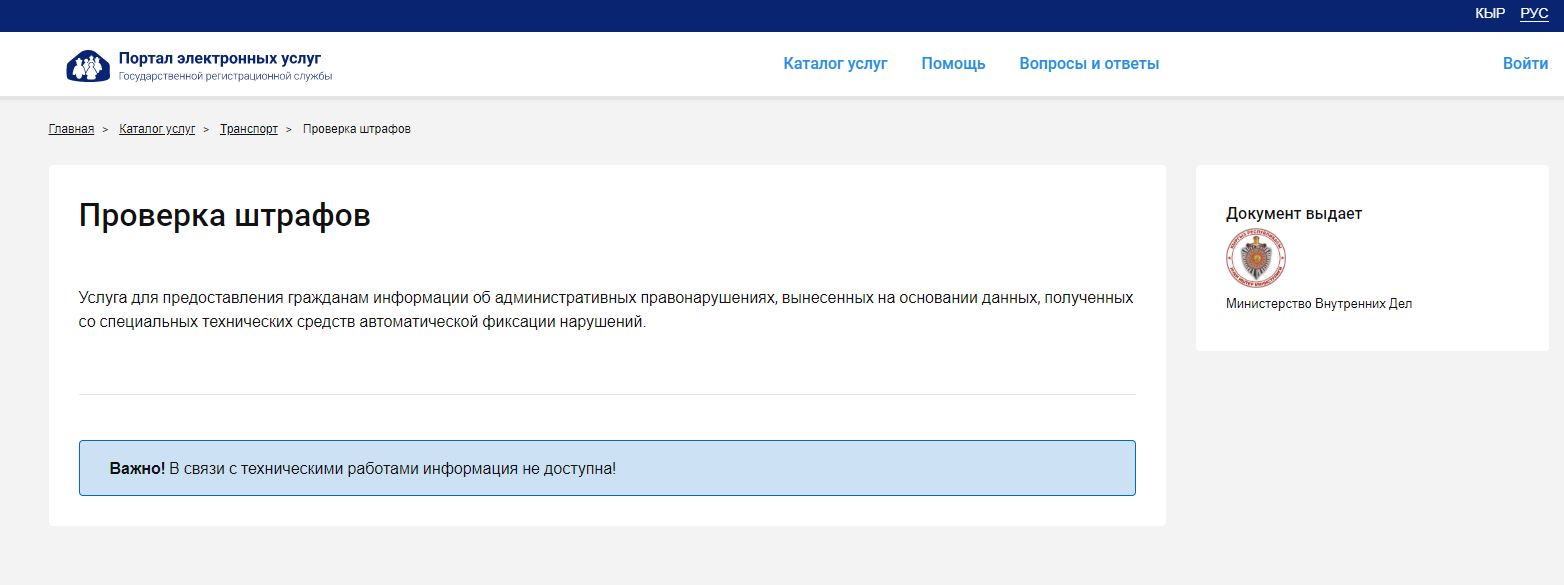Screen dimensions: 1564x585
Task: Click the dark blue top language bar
Action: (700, 15)
